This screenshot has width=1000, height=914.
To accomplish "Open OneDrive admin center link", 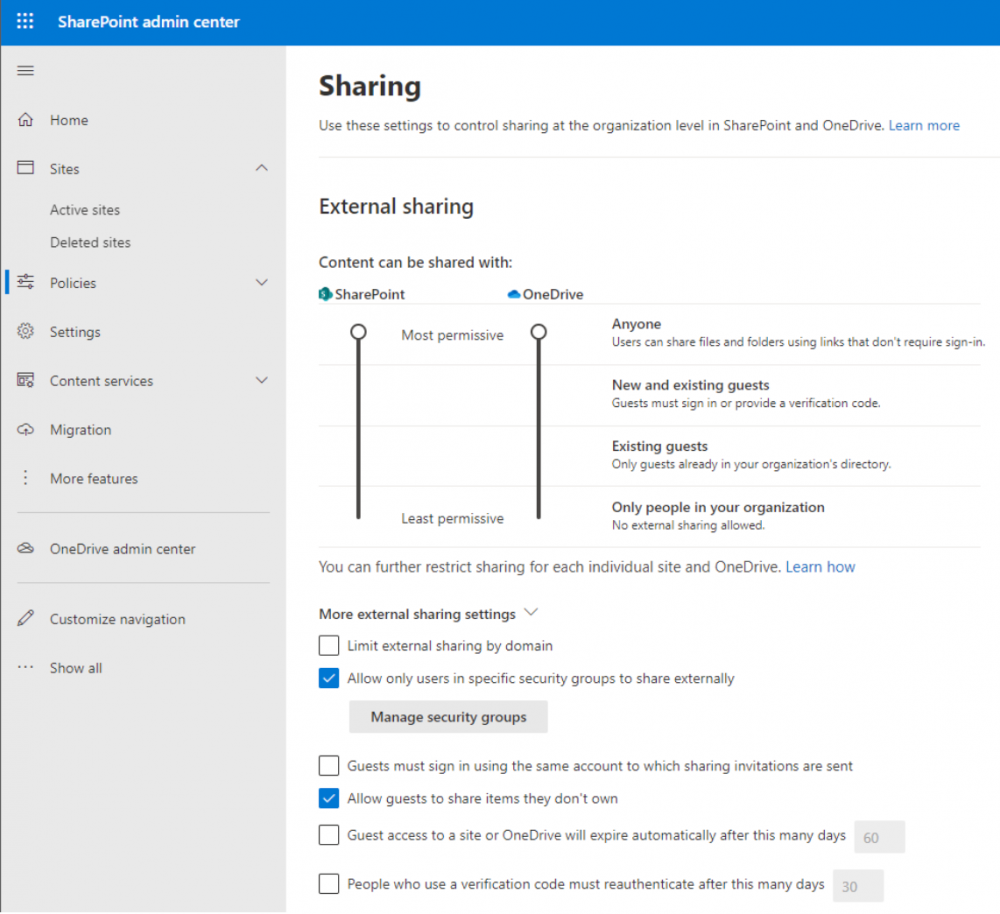I will point(122,549).
